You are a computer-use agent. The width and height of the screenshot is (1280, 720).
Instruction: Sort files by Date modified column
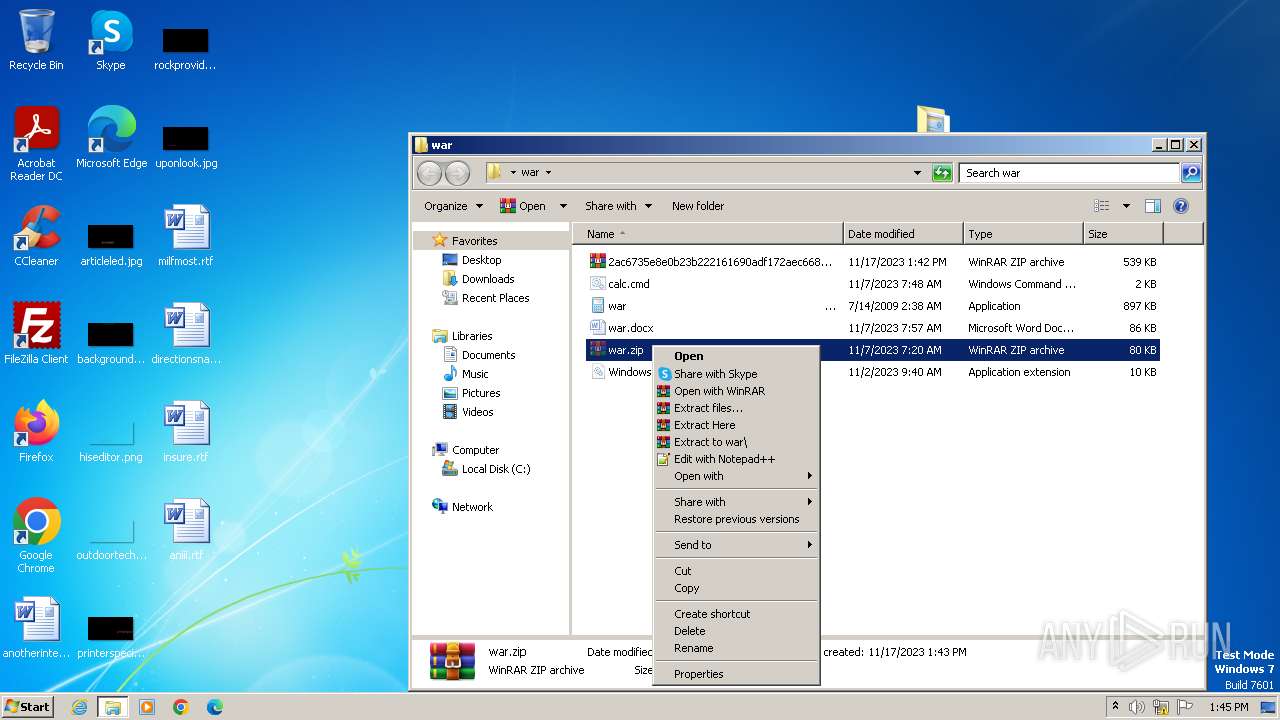point(903,234)
